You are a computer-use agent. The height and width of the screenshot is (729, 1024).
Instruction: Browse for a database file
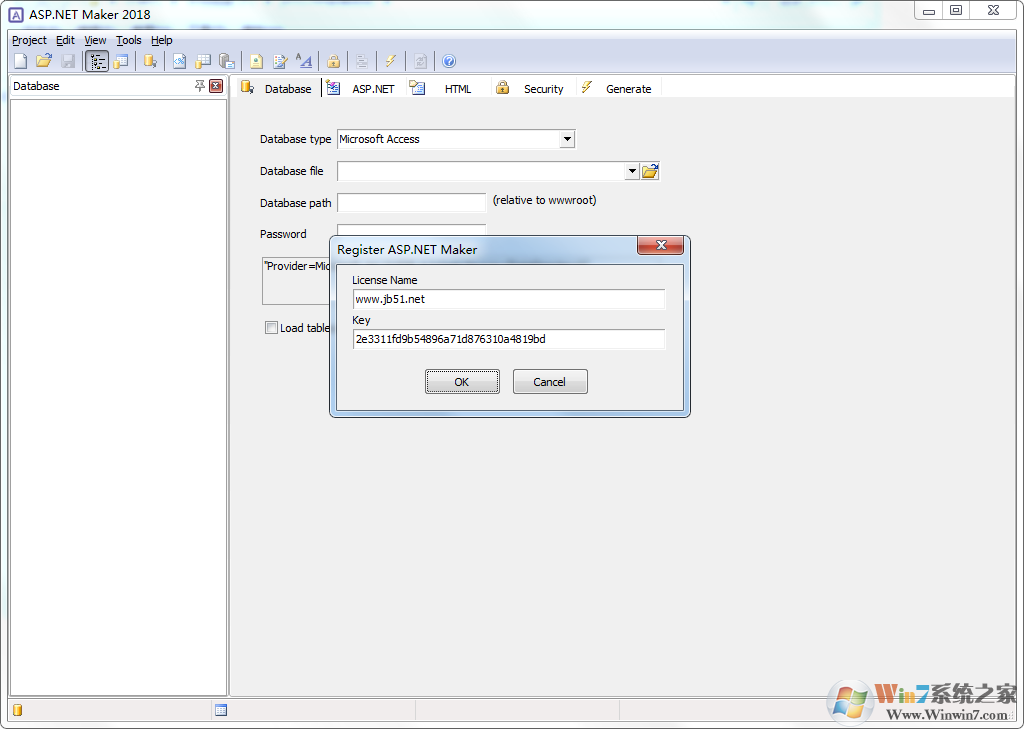pos(650,170)
